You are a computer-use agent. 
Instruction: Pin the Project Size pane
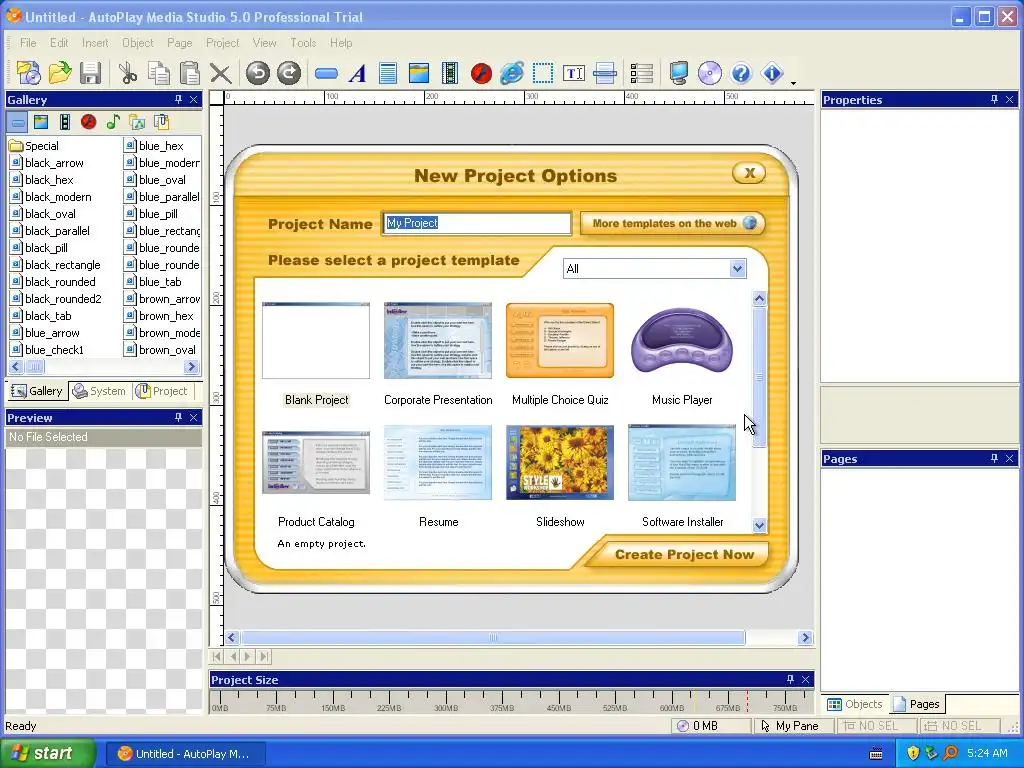point(790,680)
